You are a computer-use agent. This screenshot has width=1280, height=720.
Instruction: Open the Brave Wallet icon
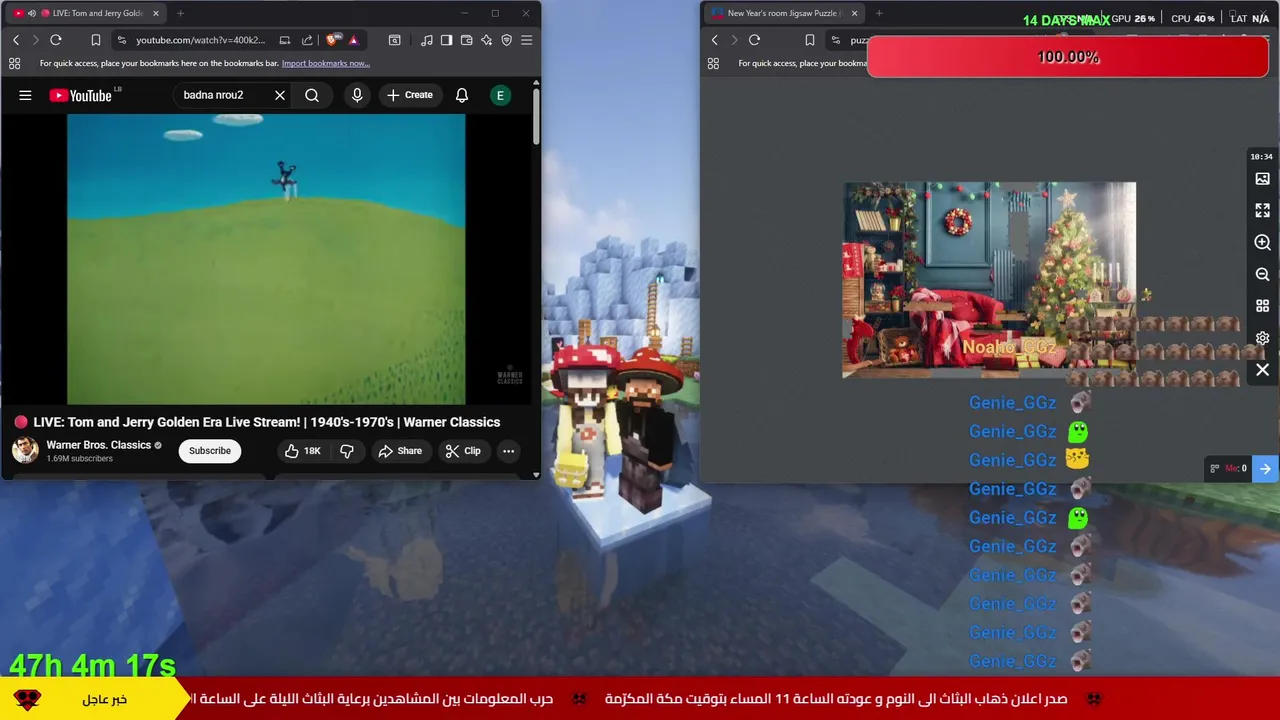pyautogui.click(x=466, y=40)
